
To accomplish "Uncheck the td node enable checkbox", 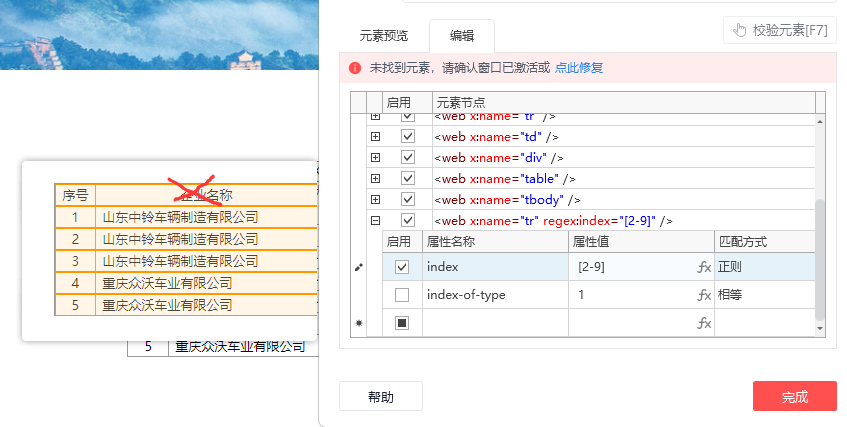I will [408, 136].
